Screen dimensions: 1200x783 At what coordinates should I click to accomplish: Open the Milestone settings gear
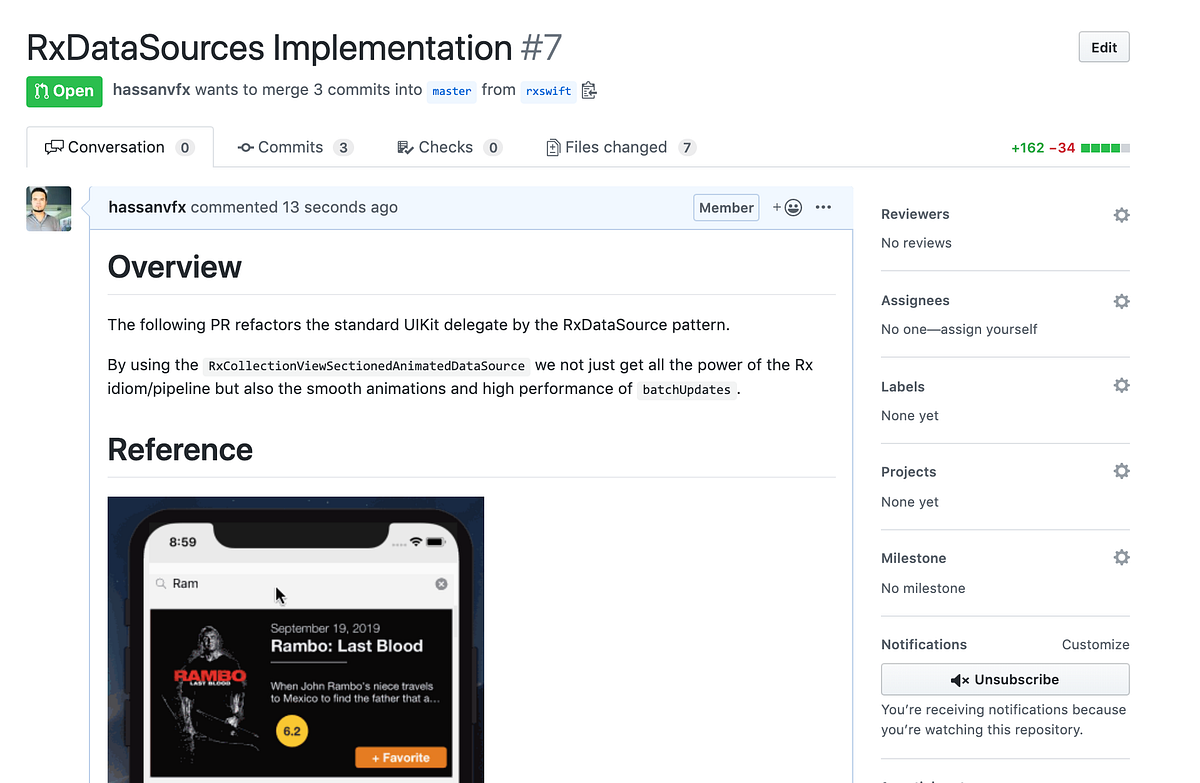click(1120, 557)
